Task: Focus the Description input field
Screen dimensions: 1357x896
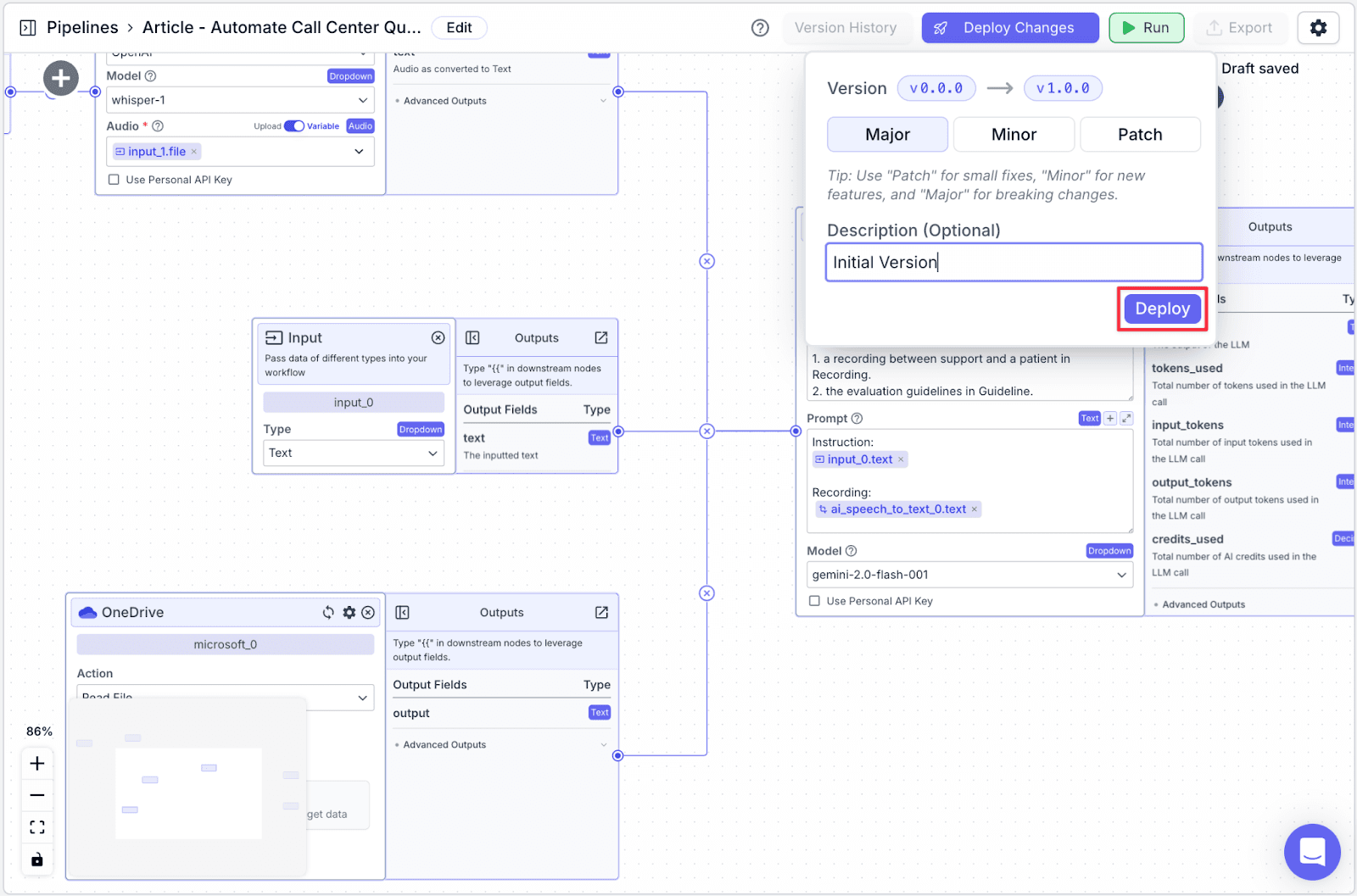Action: click(x=1014, y=263)
